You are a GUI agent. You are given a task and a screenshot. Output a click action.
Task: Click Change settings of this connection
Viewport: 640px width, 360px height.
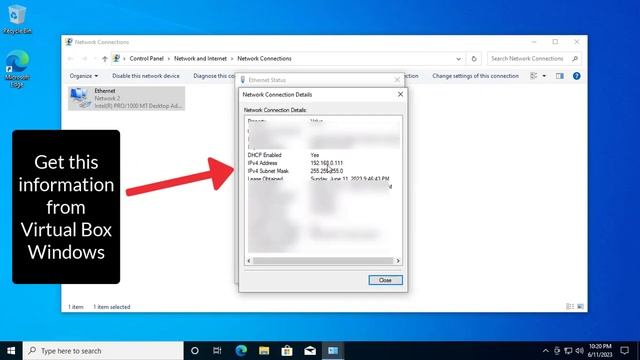click(x=475, y=76)
